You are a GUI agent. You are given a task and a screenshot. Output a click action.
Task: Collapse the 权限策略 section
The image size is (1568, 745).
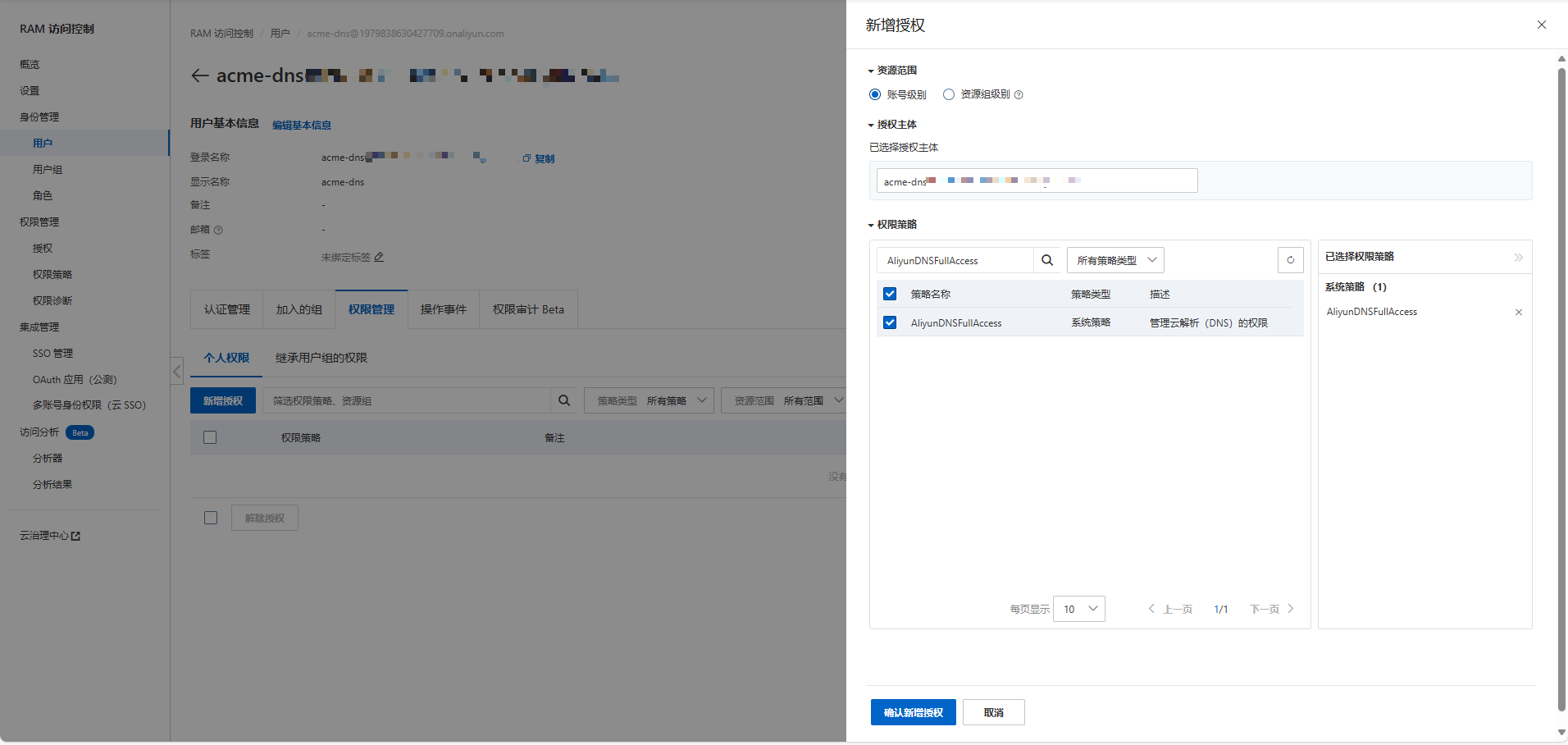[x=871, y=225]
